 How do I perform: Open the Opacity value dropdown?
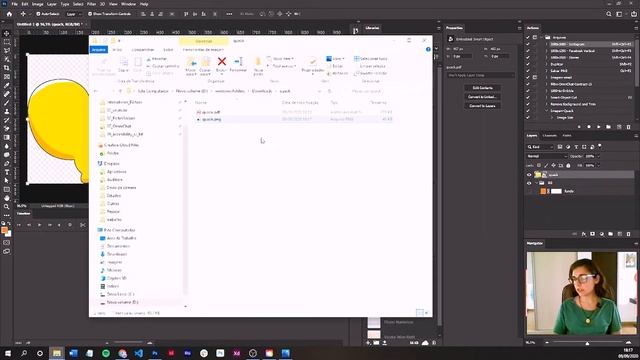pyautogui.click(x=599, y=156)
